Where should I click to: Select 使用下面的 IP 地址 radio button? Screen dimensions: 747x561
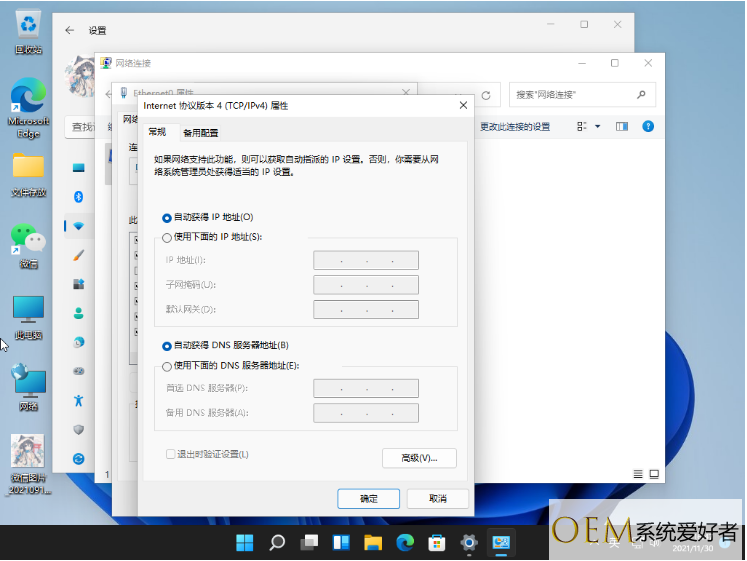tap(167, 237)
